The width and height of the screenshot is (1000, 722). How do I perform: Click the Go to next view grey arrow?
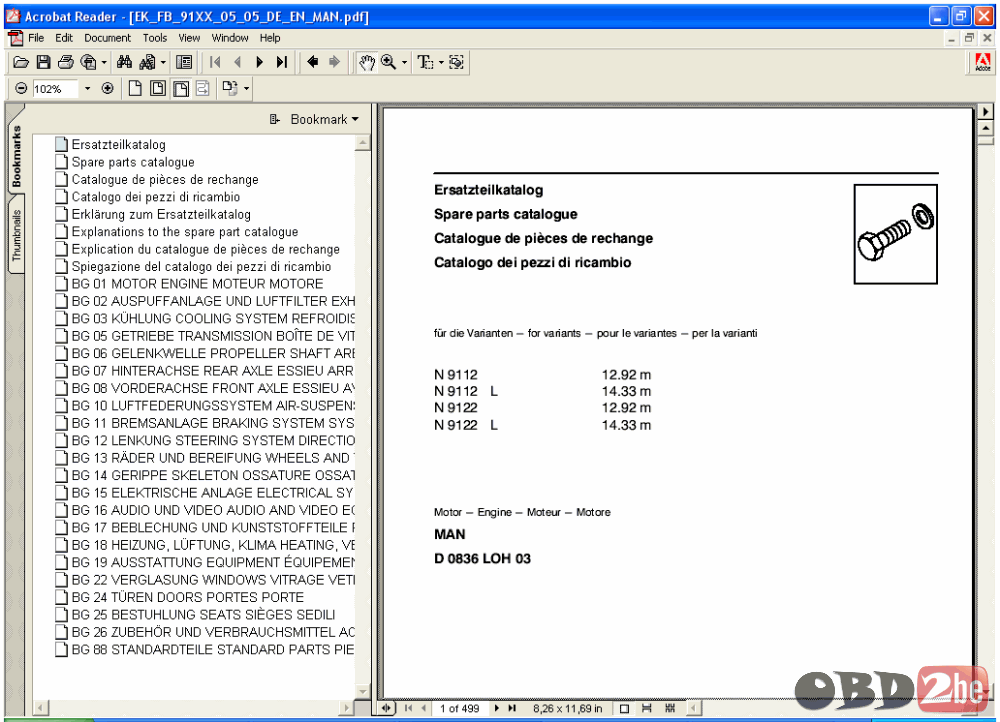click(x=334, y=62)
